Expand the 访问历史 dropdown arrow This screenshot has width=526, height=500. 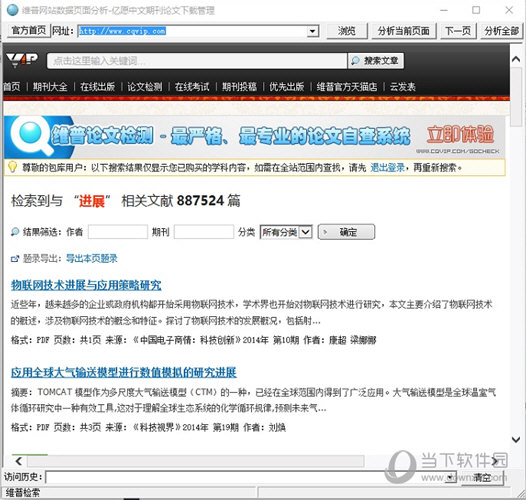[x=450, y=477]
